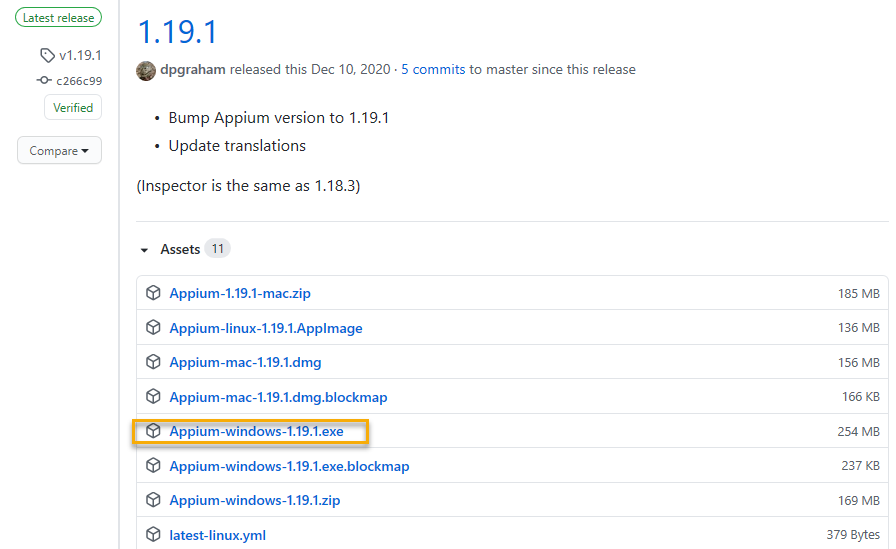Click 'Bump Appium version to 1.19.1' text
Image resolution: width=896 pixels, height=549 pixels.
[x=278, y=118]
